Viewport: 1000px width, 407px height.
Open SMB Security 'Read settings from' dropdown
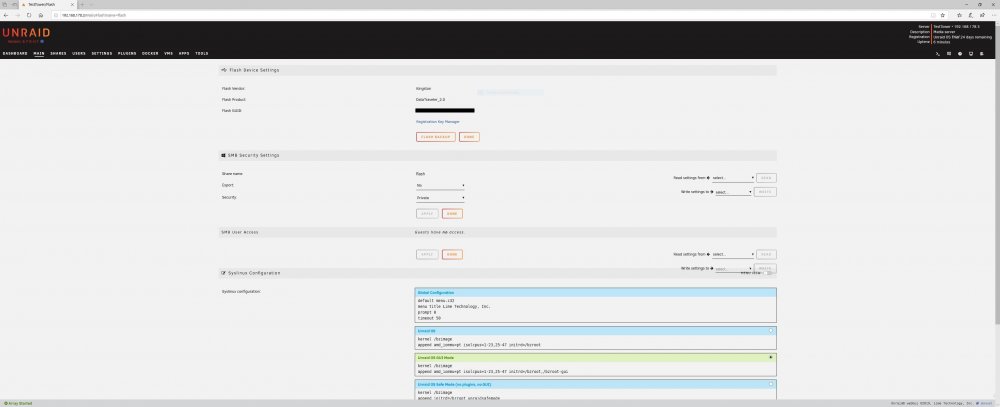(733, 178)
